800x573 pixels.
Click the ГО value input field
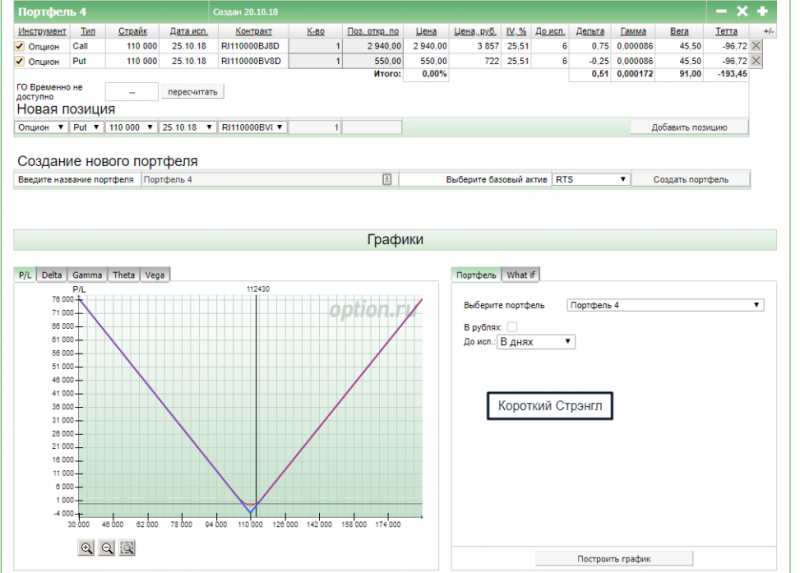click(x=132, y=92)
